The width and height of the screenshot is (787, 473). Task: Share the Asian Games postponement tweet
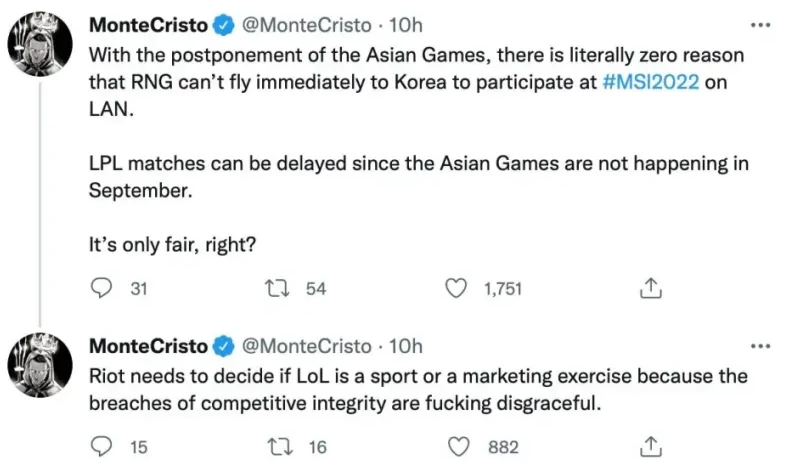point(649,289)
